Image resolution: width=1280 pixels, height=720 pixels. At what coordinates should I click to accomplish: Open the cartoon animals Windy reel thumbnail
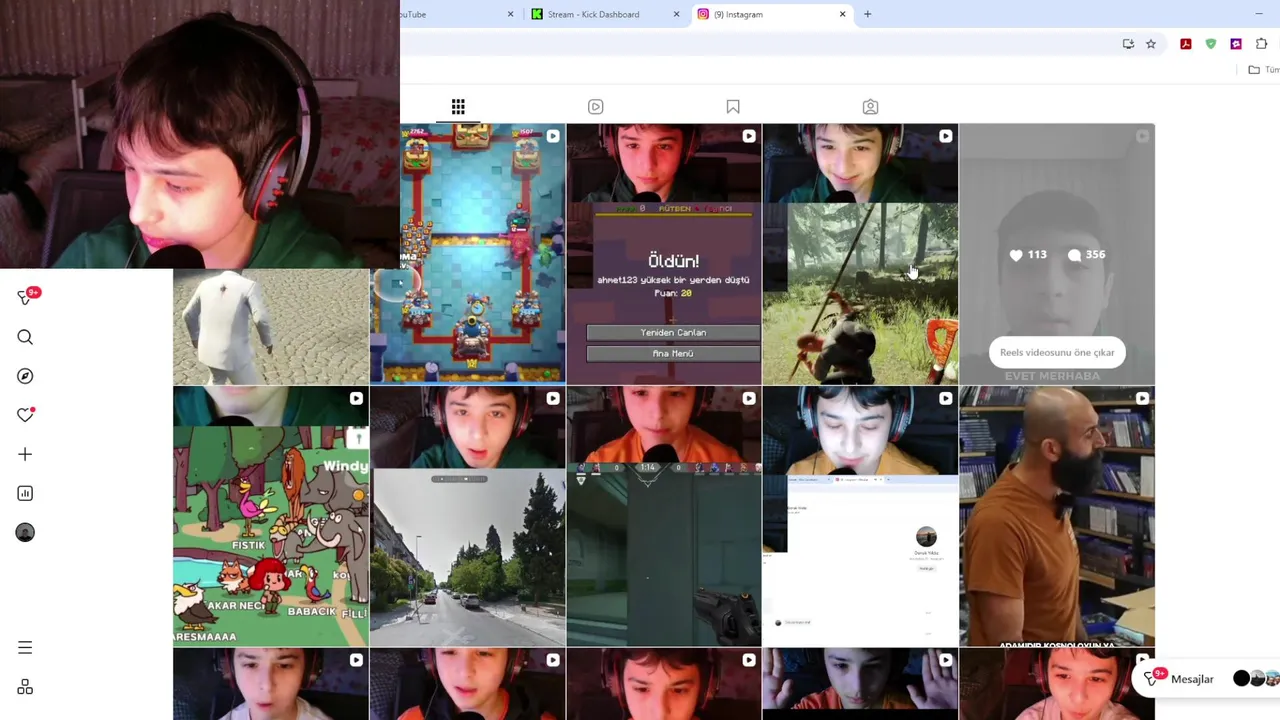pos(271,516)
